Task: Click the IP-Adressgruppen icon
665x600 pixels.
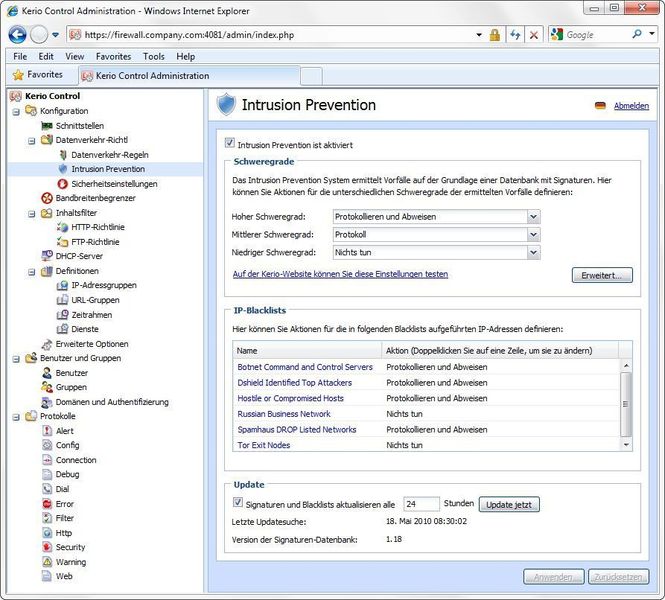Action: [x=62, y=285]
